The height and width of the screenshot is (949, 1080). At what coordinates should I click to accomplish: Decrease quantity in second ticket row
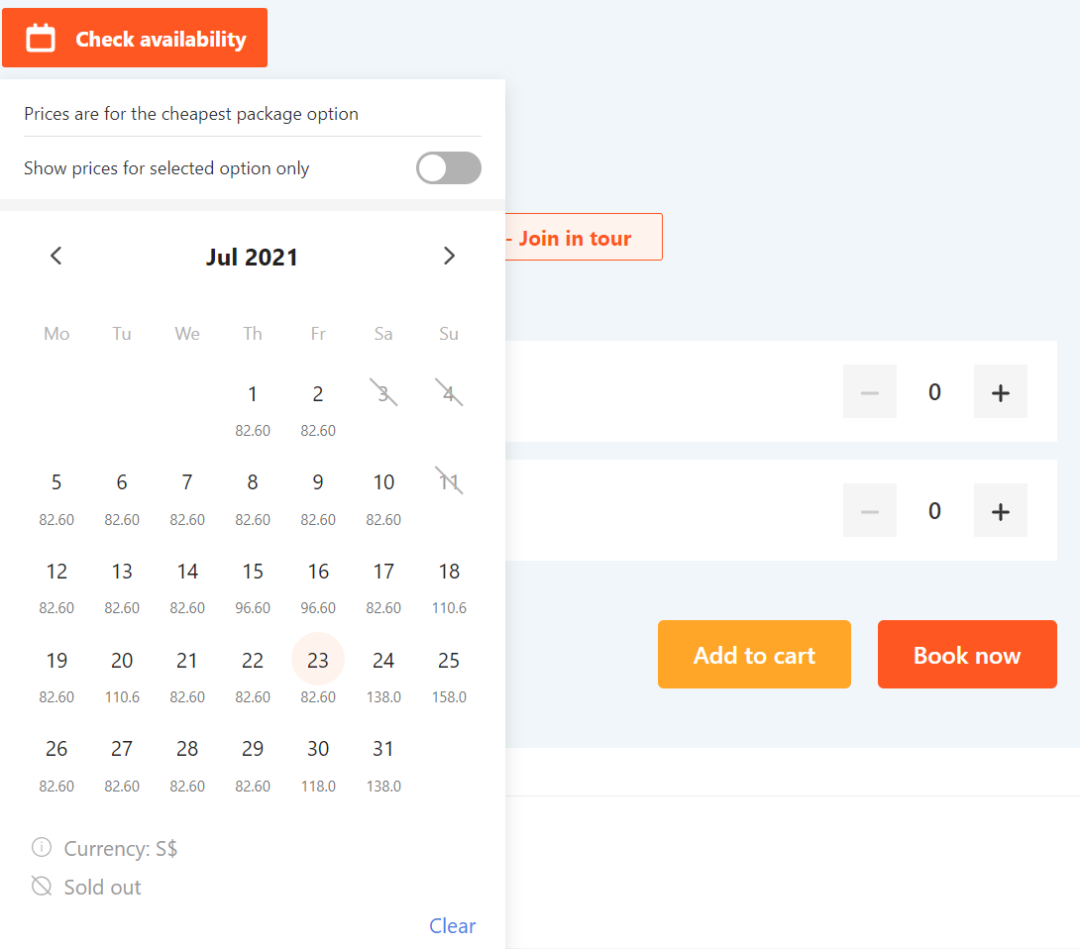870,510
